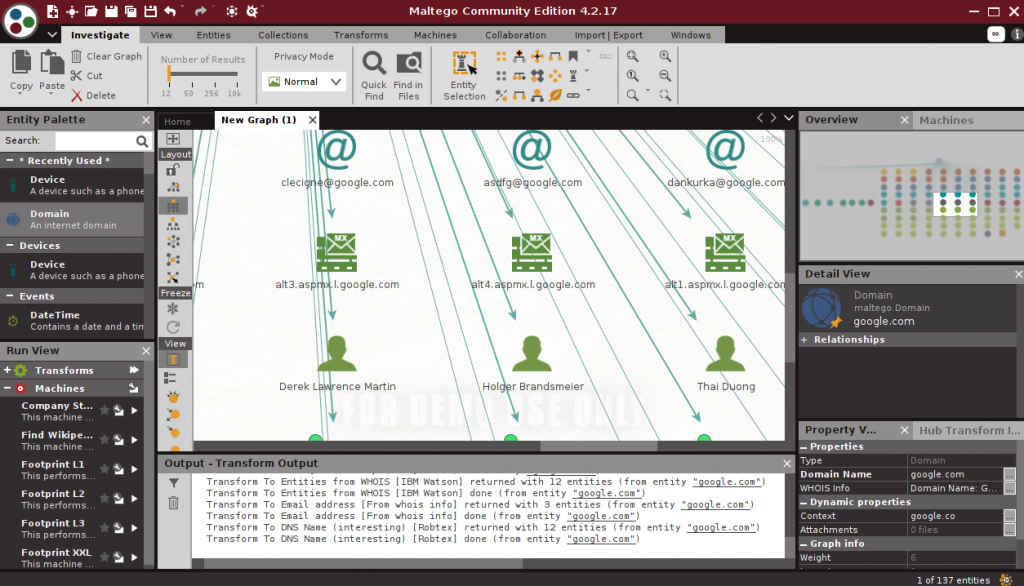Click the Clear Graph trash icon
This screenshot has width=1024, height=586.
click(76, 56)
